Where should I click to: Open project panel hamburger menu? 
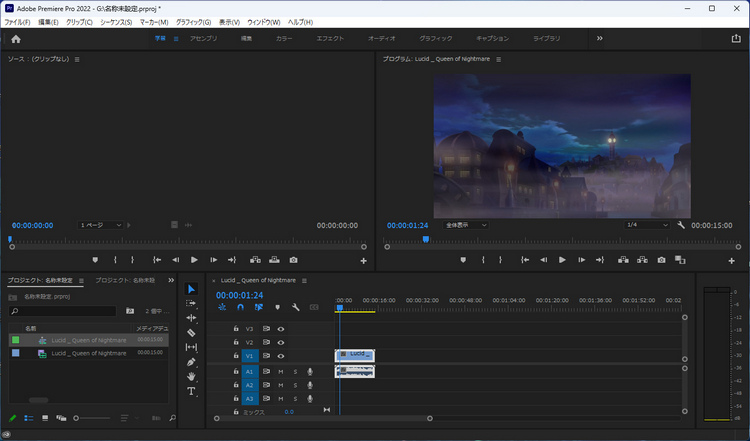click(x=81, y=281)
